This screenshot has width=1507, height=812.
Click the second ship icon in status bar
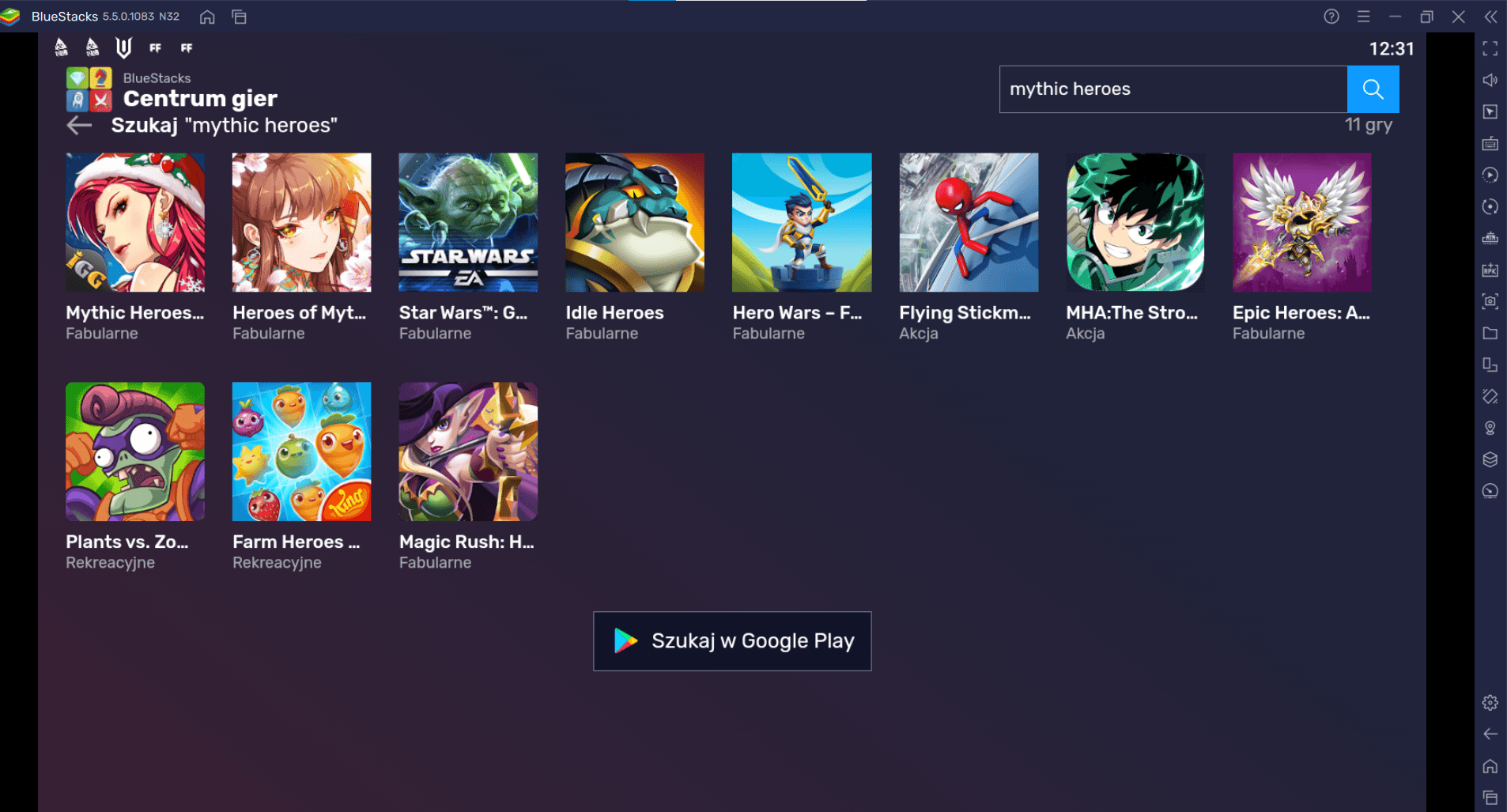[x=93, y=48]
